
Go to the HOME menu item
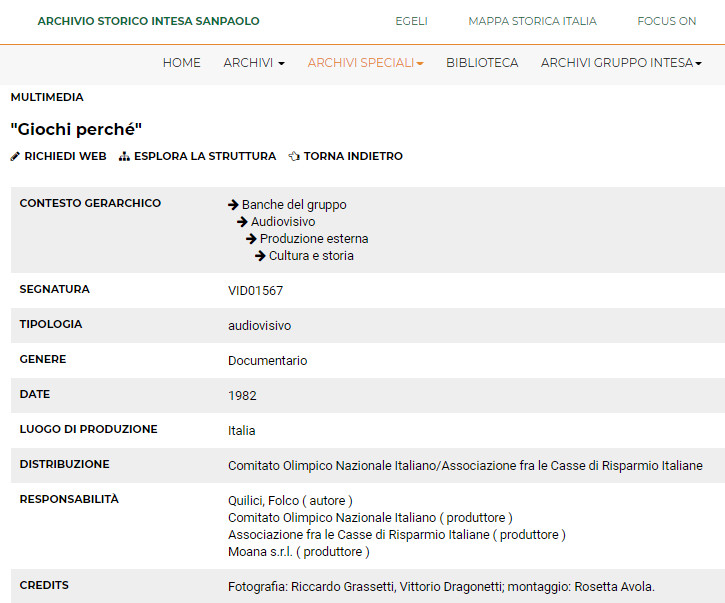(x=181, y=63)
